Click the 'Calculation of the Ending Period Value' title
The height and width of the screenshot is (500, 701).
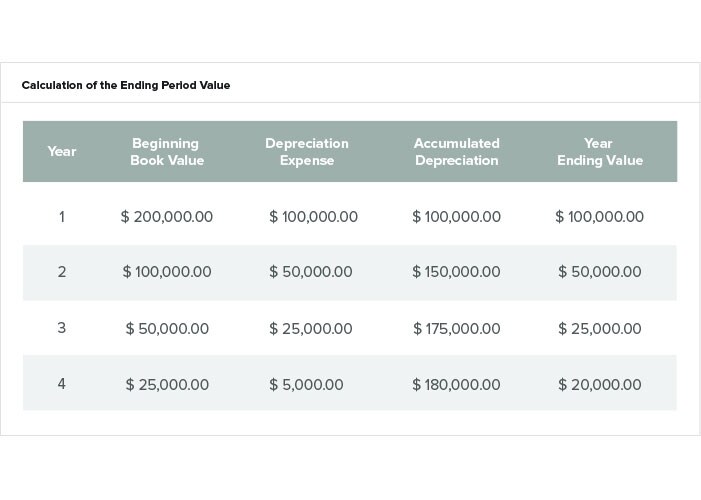[126, 85]
